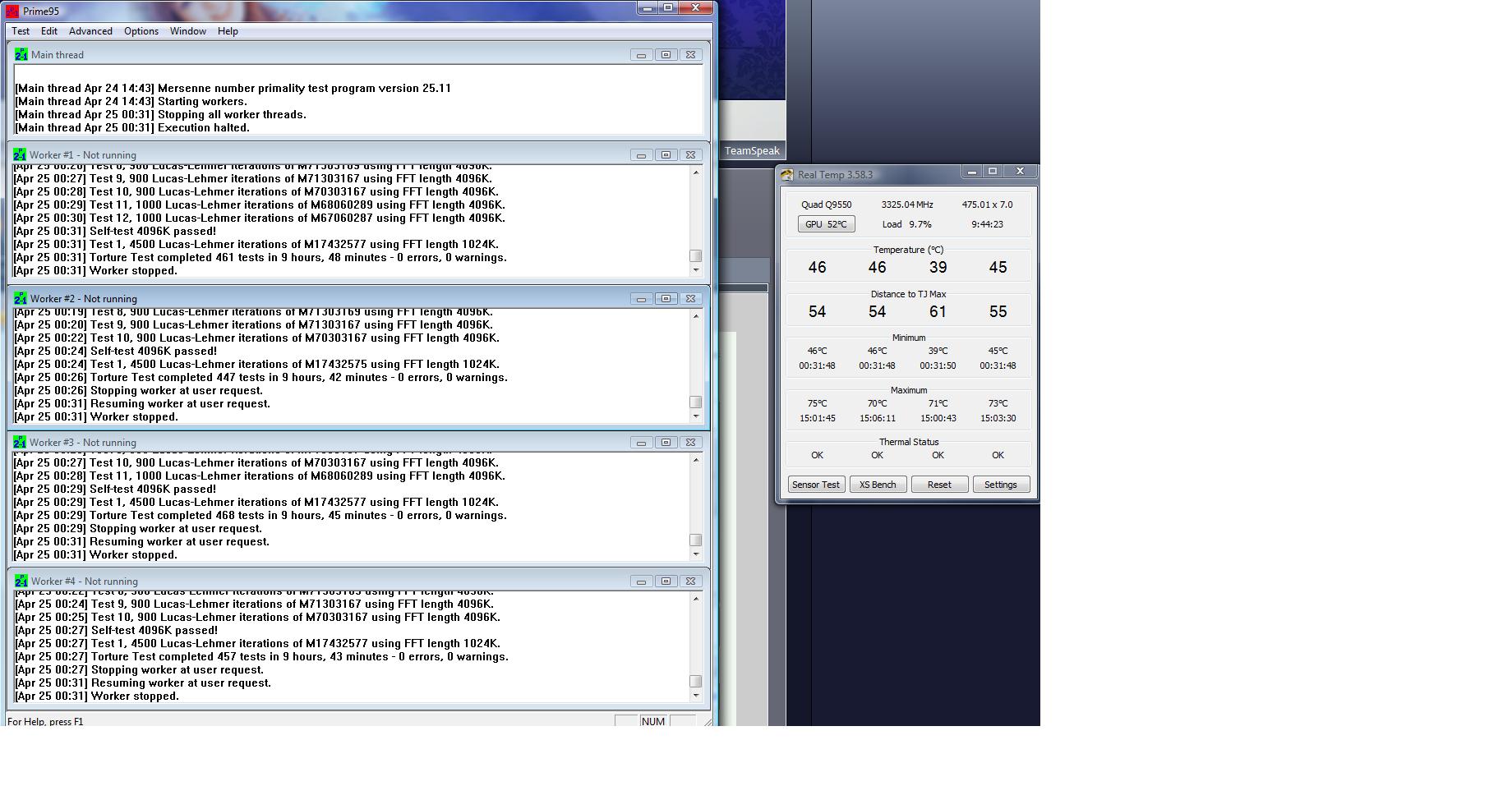
Task: Click the Worker #2 scroll down arrow
Action: [x=696, y=416]
